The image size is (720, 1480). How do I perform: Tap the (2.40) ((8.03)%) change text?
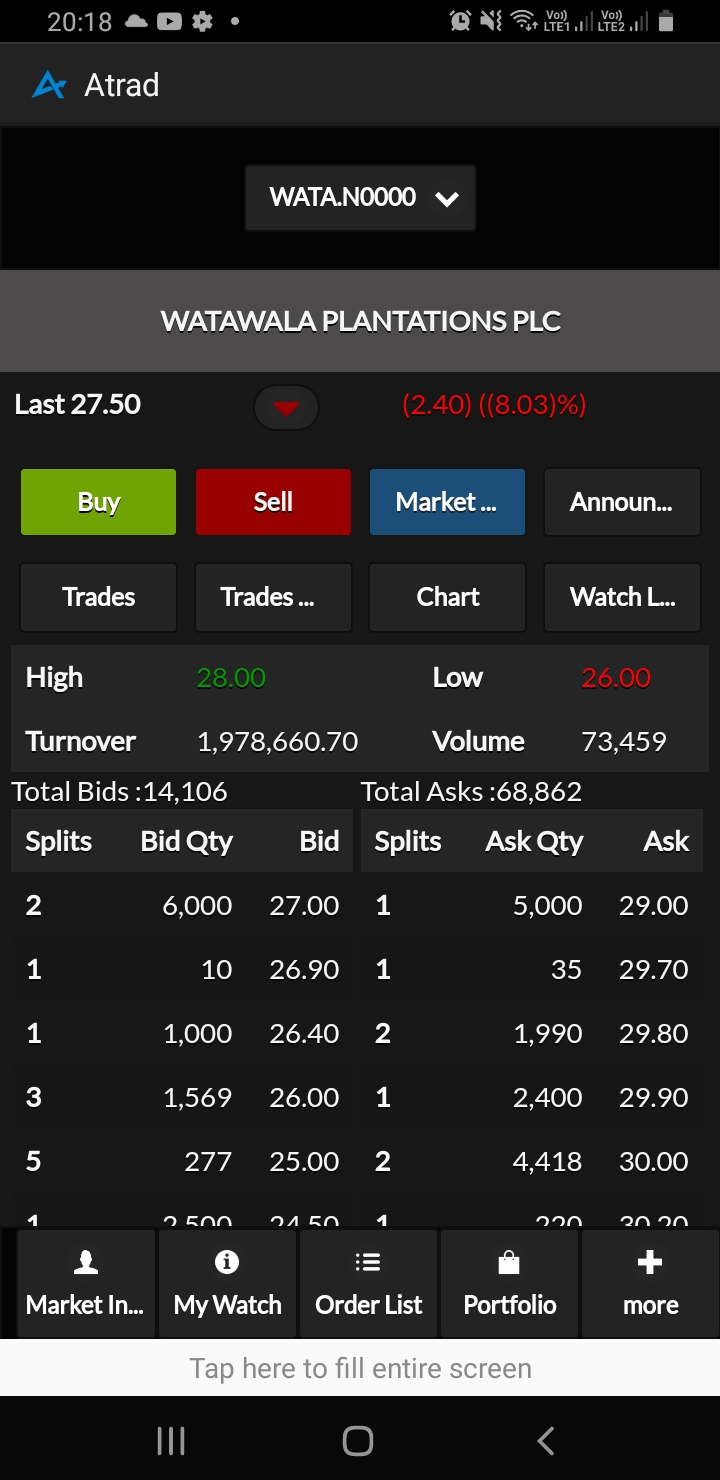click(494, 405)
